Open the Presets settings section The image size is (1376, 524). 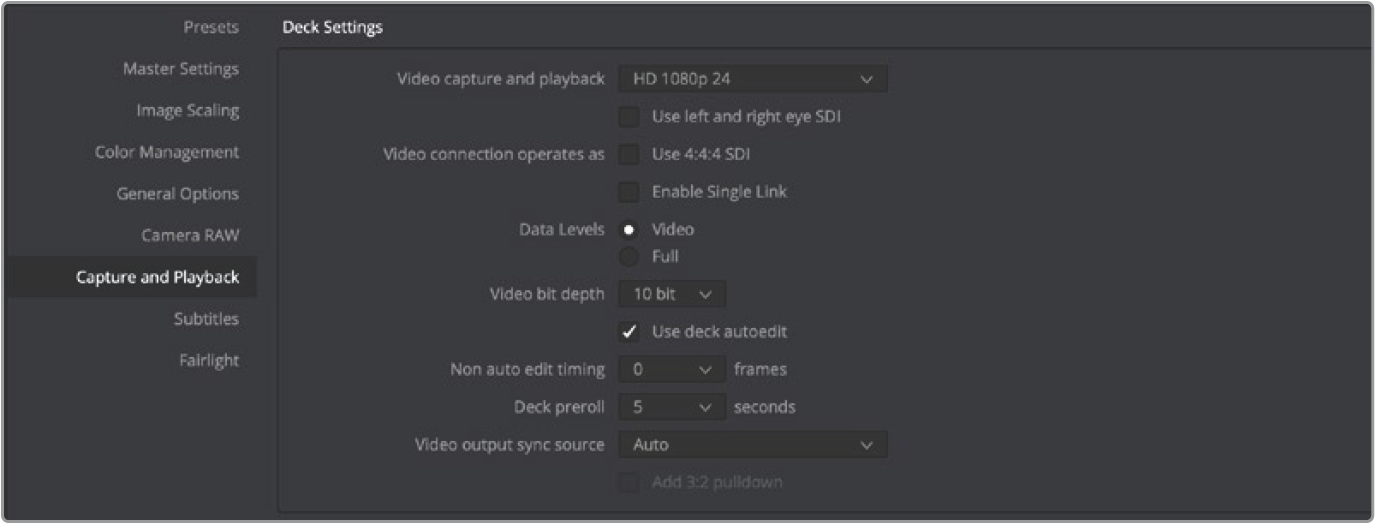tap(211, 28)
